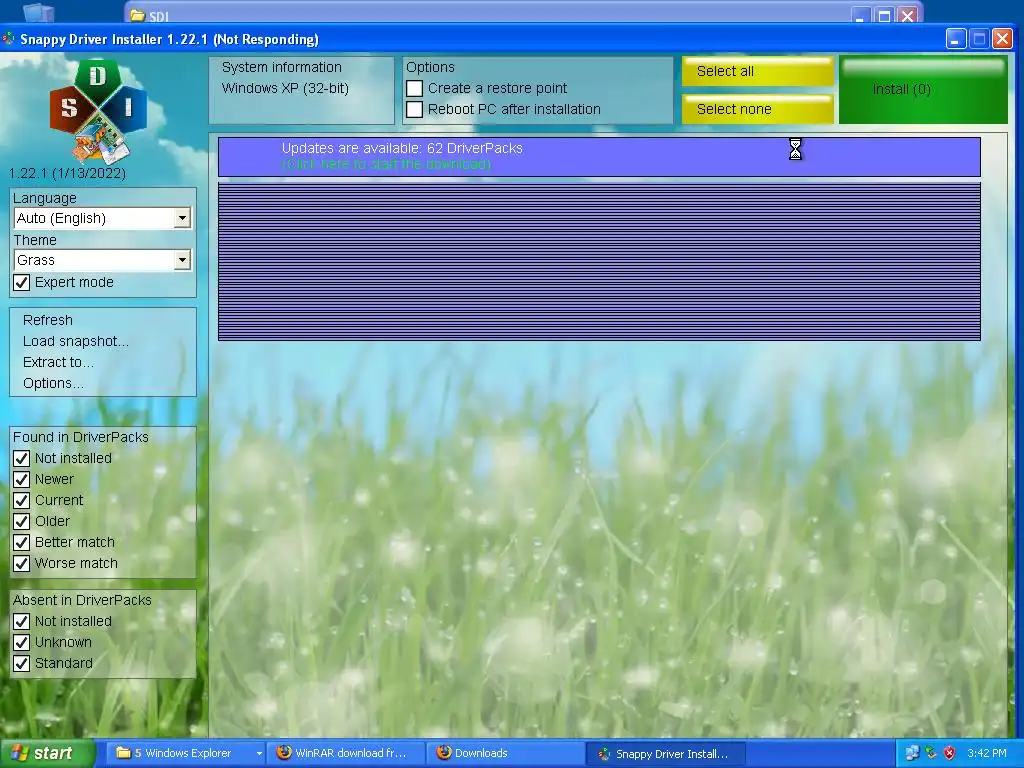Click the green Install (0) button

coord(923,90)
